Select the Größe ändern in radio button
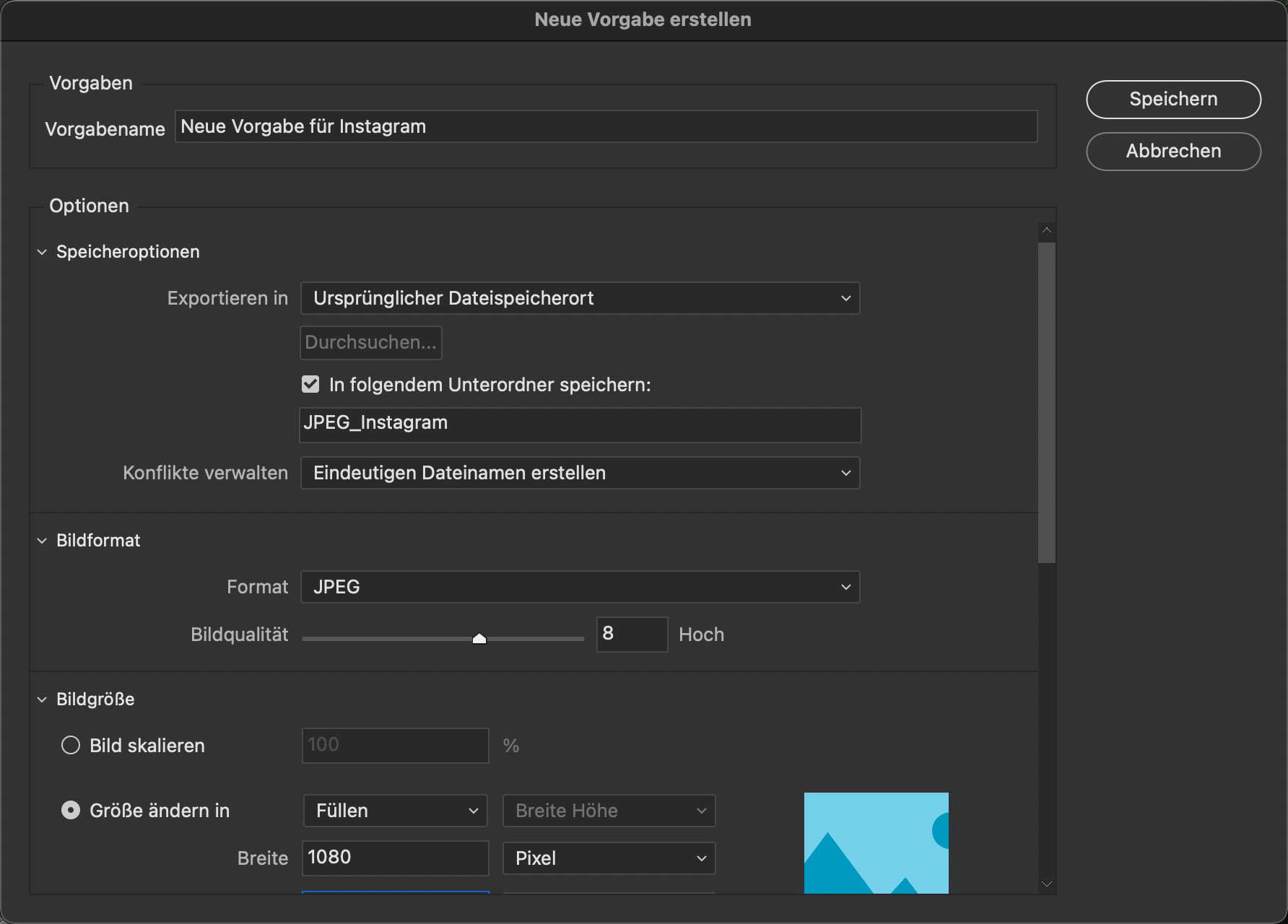1288x924 pixels. pyautogui.click(x=71, y=810)
